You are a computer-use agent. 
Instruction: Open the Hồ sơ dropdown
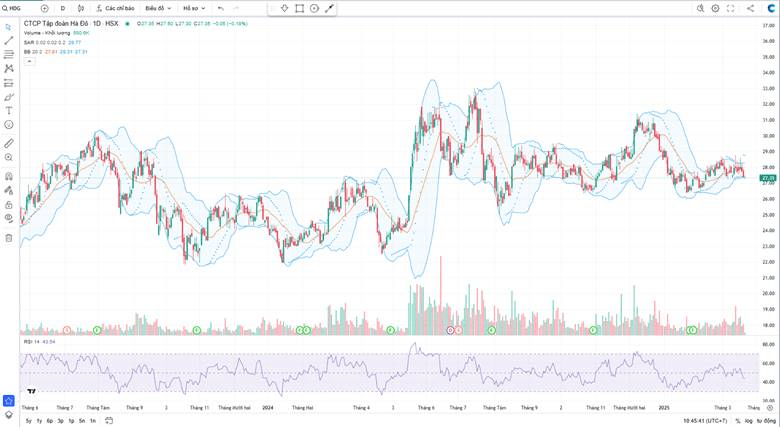point(191,8)
